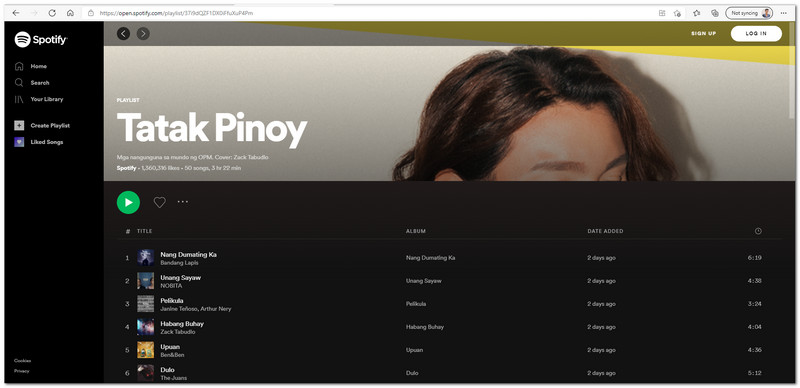Click the LOG IN button
Image resolution: width=800 pixels, height=388 pixels.
756,34
